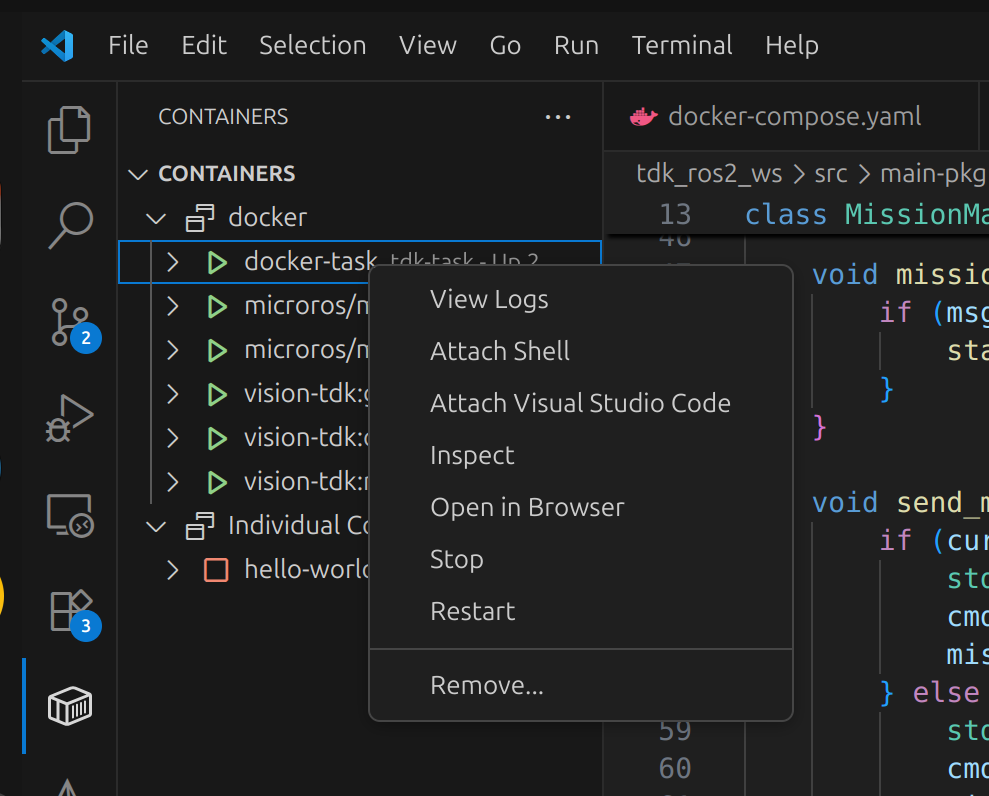Open the Extensions view icon
Viewport: 989px width, 796px height.
70,610
